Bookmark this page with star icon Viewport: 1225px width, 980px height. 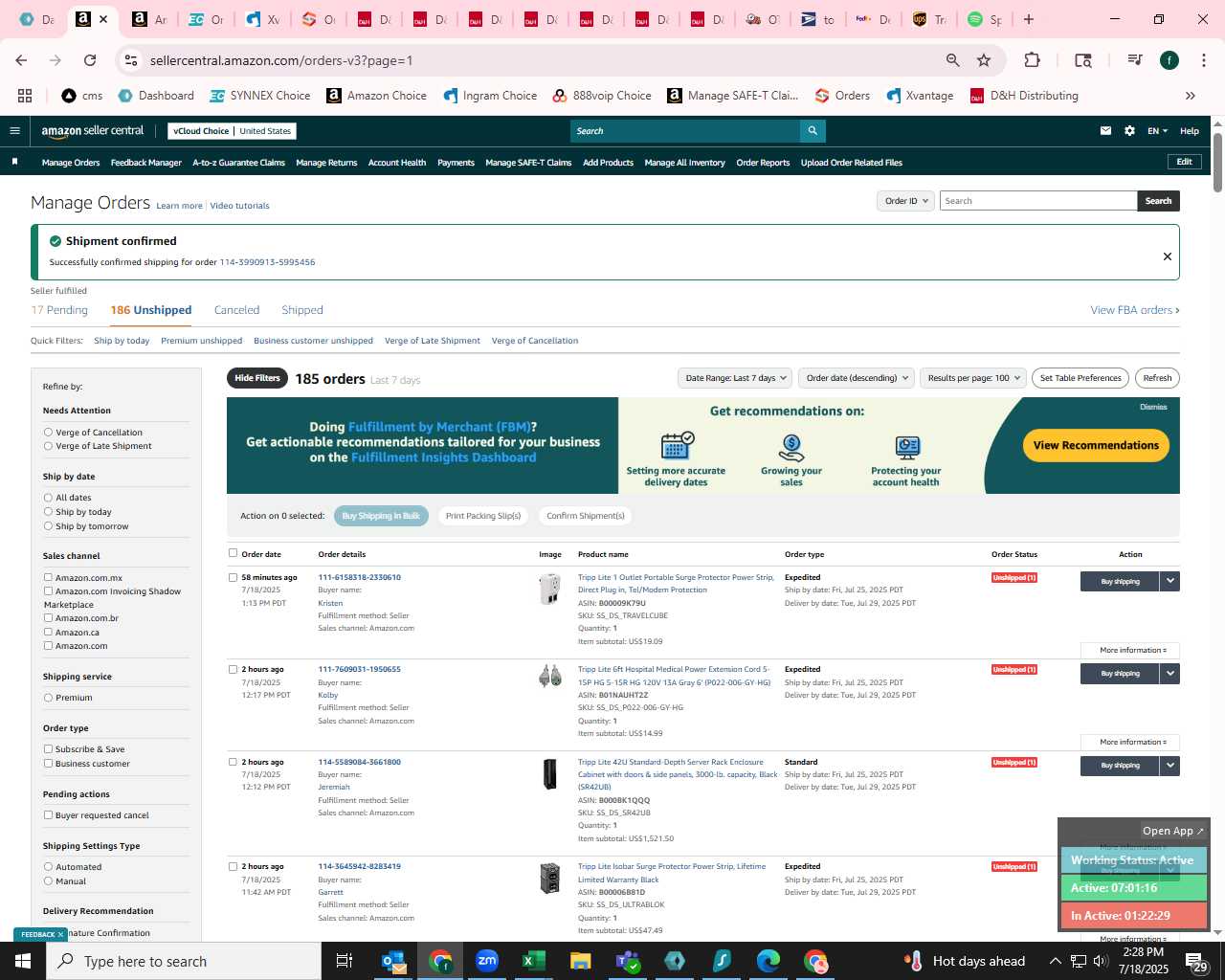[x=984, y=60]
